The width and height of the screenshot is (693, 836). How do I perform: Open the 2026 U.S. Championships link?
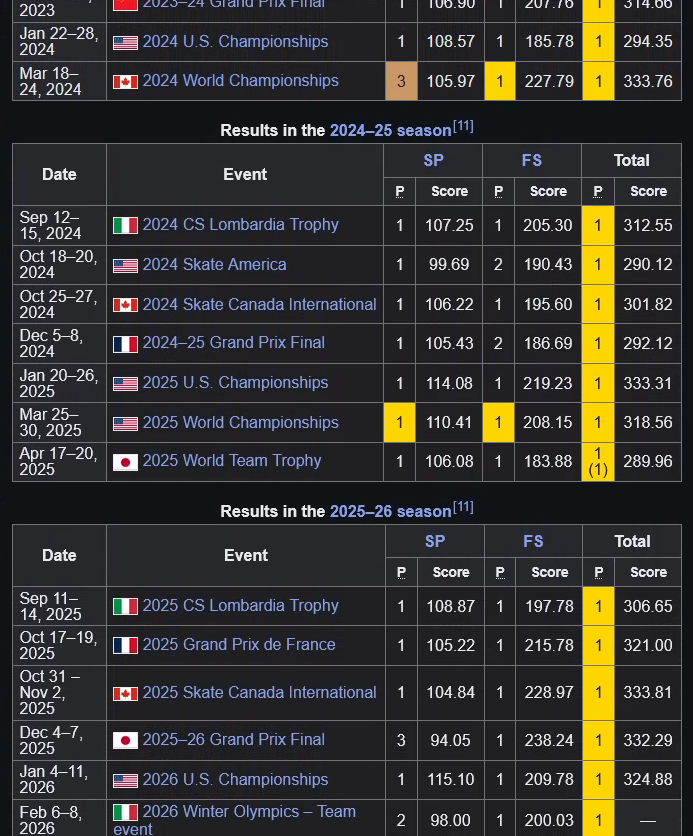coord(235,779)
